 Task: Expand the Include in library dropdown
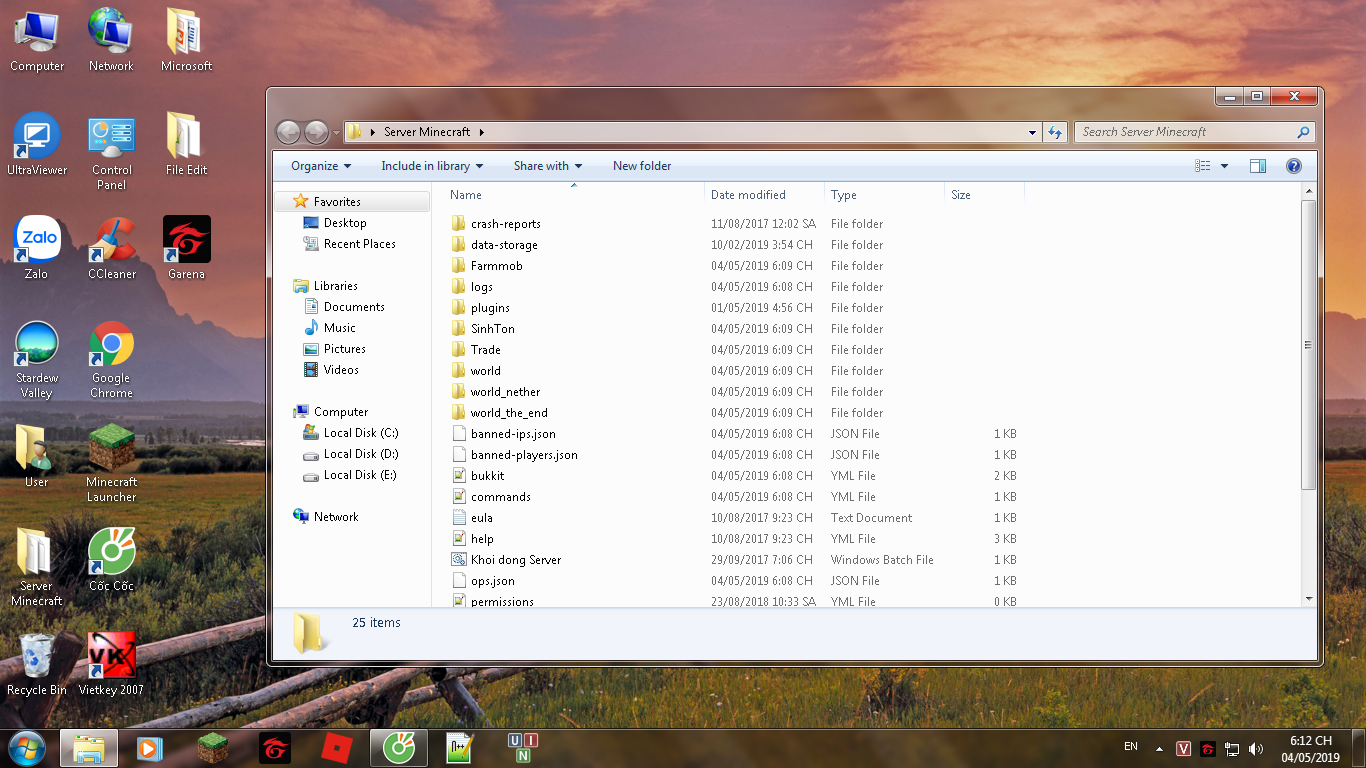tap(431, 166)
